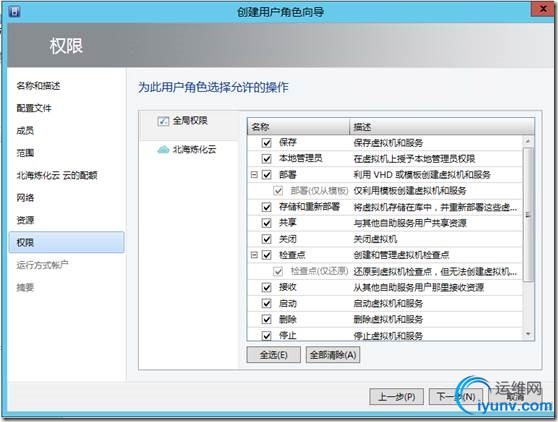
Task: Toggle the 共享 permission checkbox
Action: point(267,223)
